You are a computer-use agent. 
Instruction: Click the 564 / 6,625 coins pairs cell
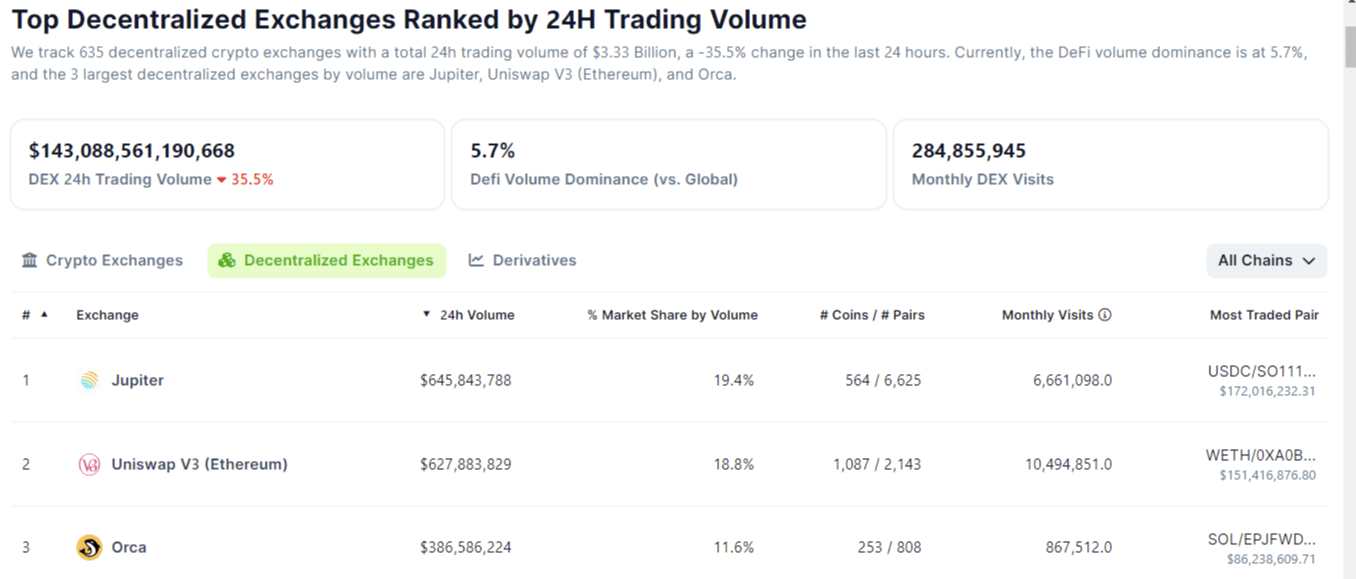[x=883, y=380]
